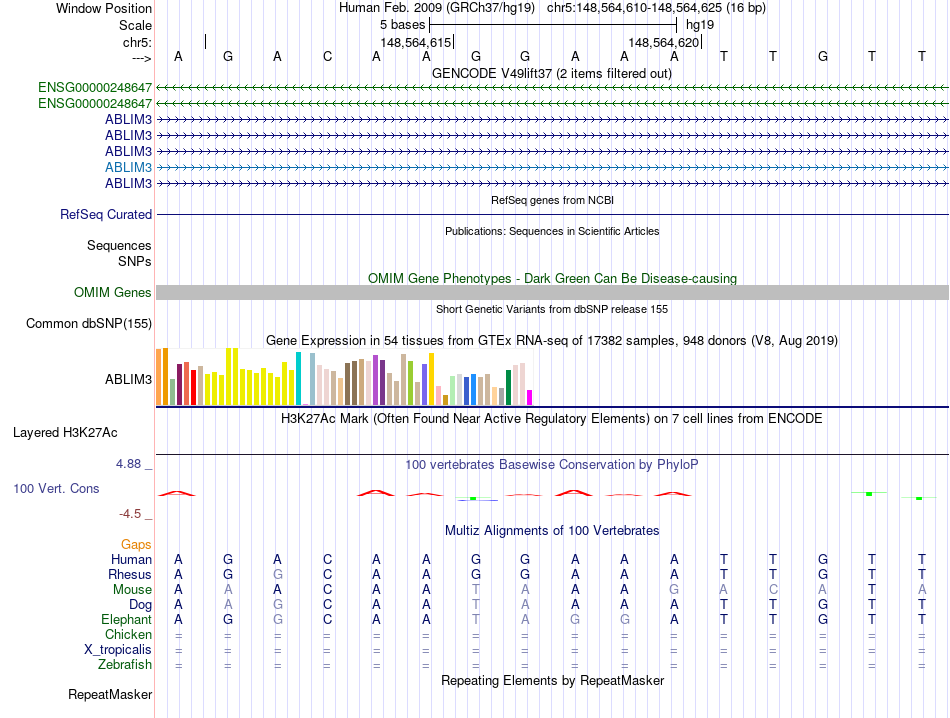Click the 100 Vert. Cons track label
The image size is (950, 718).
pos(56,488)
